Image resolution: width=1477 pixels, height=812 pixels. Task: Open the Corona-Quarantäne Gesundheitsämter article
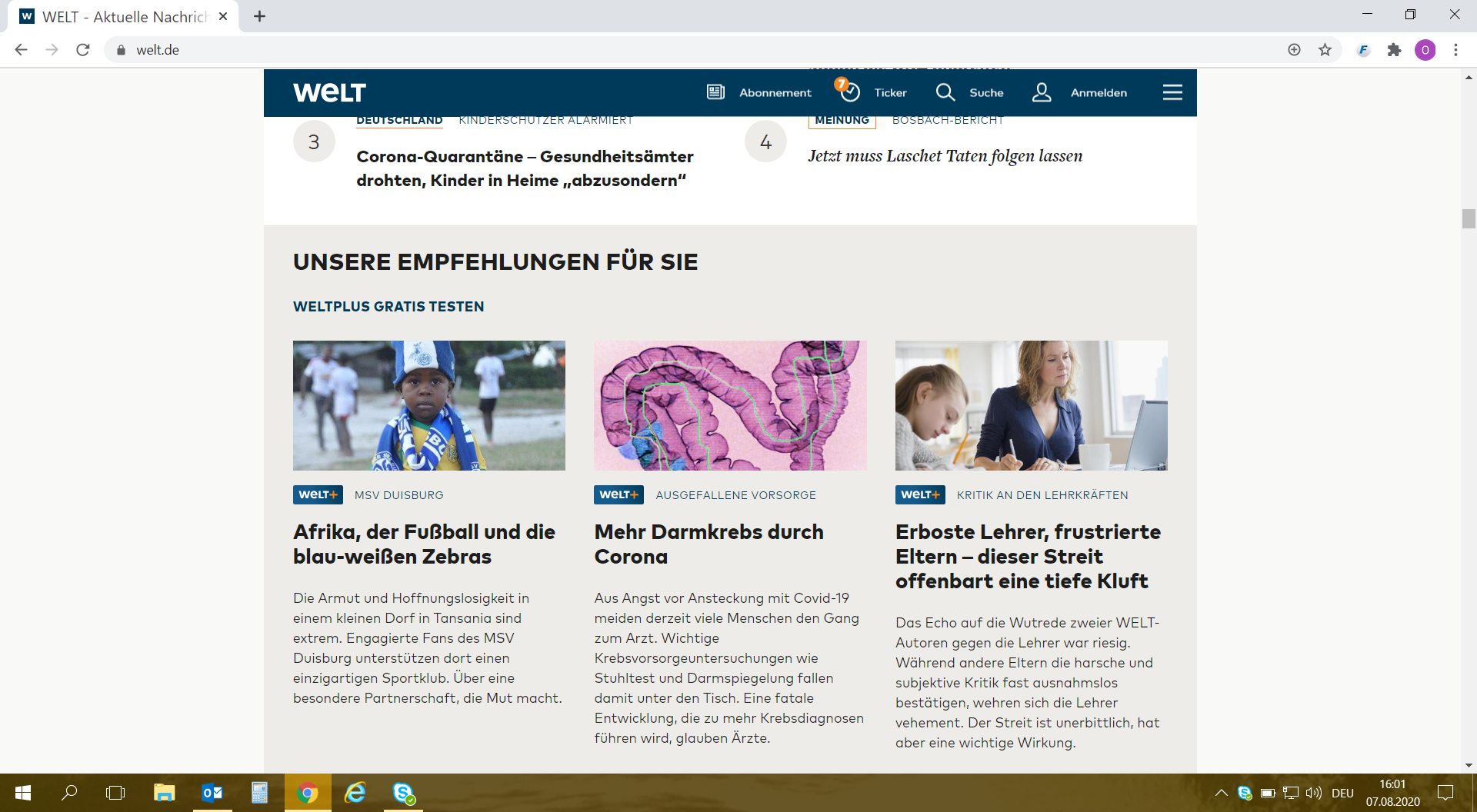[525, 168]
